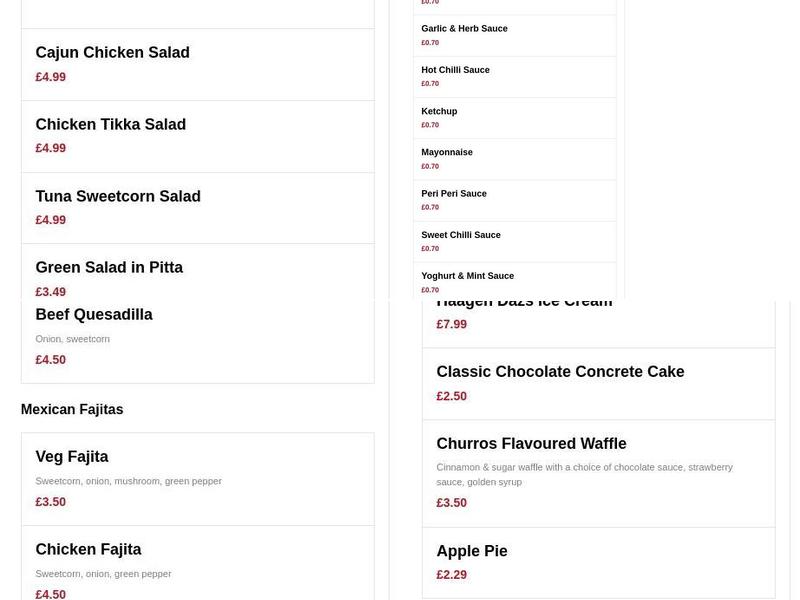Choose Tuna Sweetcorn Salad
800x600 pixels.
(118, 196)
